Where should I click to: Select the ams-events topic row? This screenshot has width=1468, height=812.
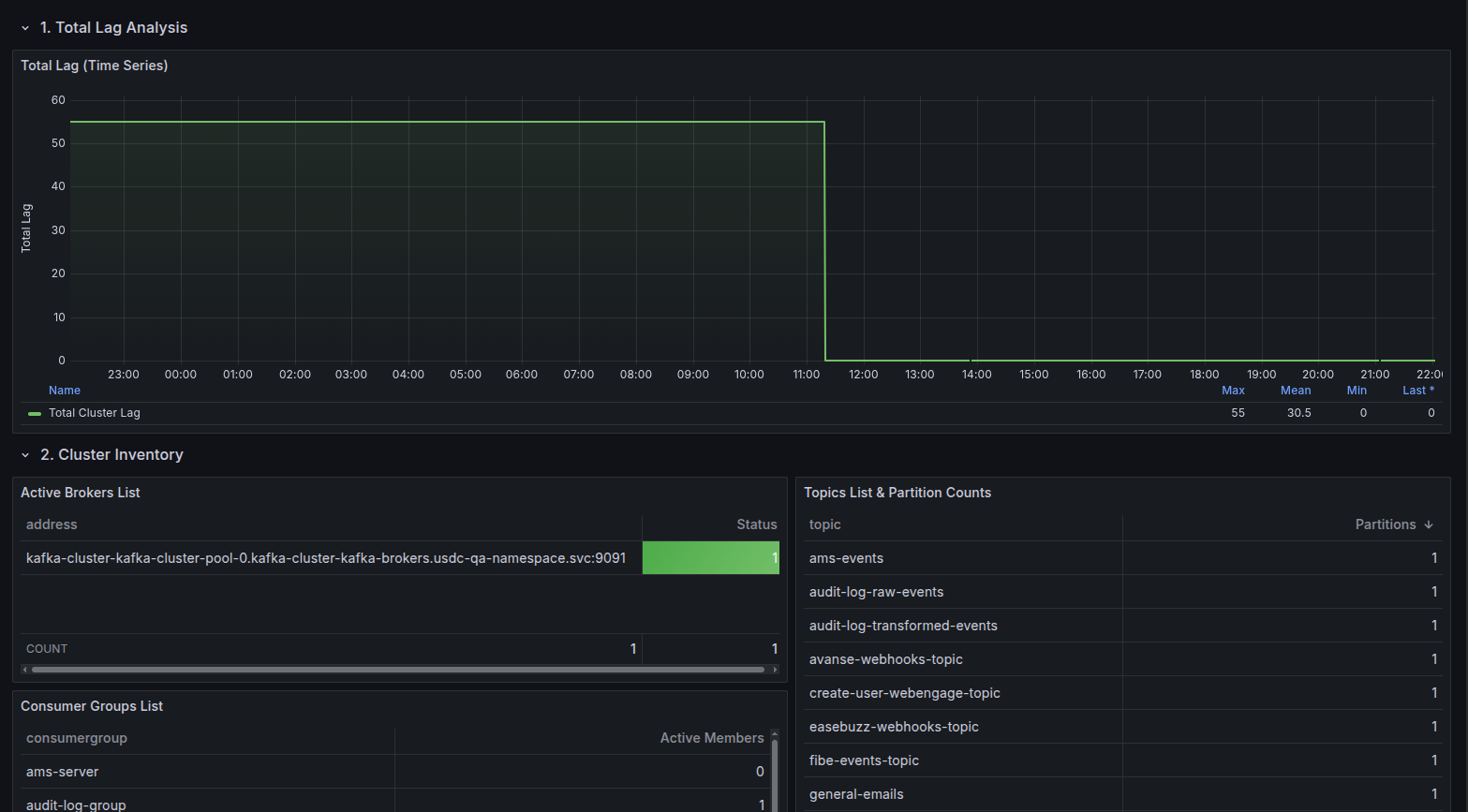[x=846, y=558]
